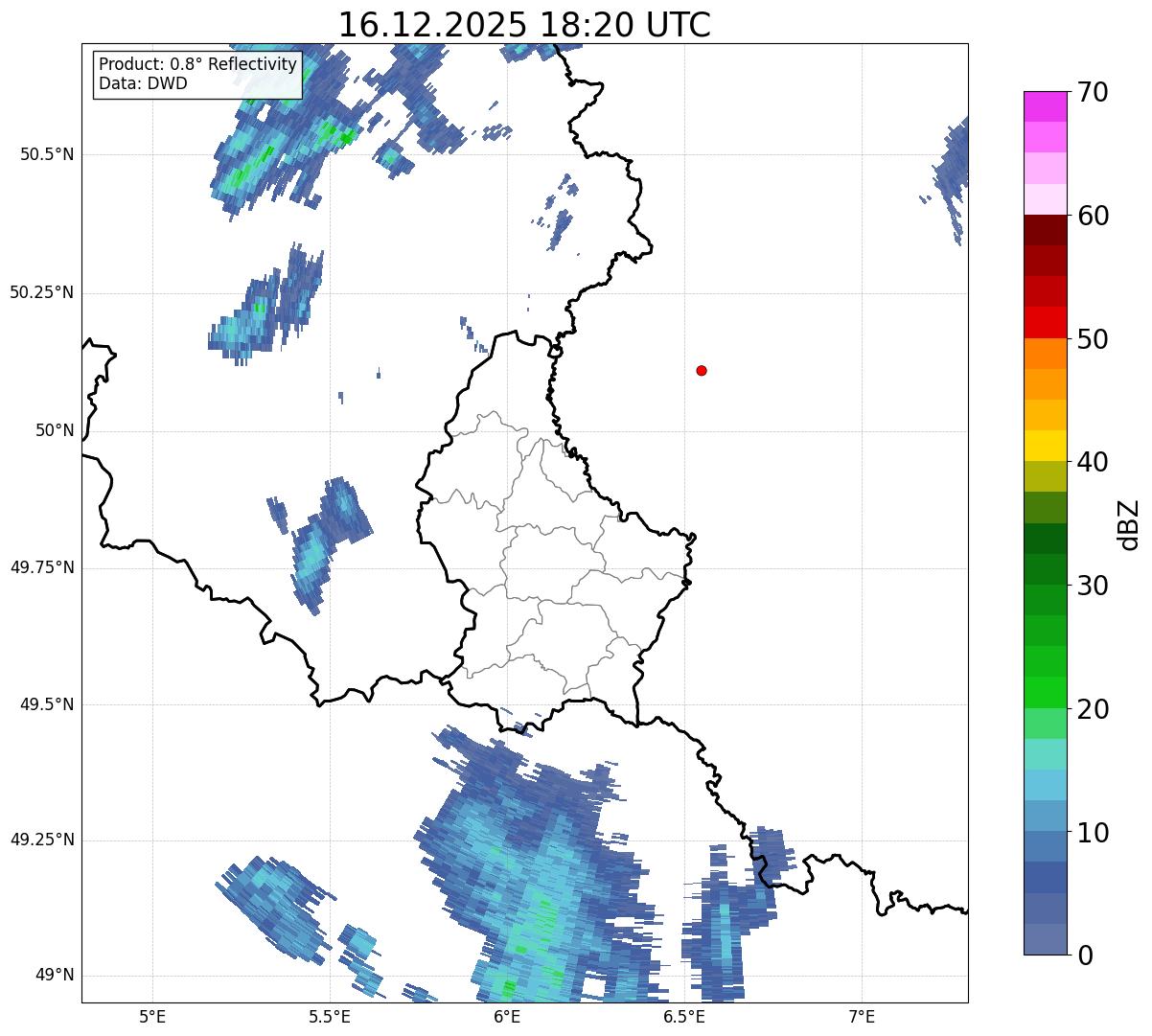The width and height of the screenshot is (1152, 1036).
Task: Click the 5.5°E longitude label
Action: (330, 1017)
